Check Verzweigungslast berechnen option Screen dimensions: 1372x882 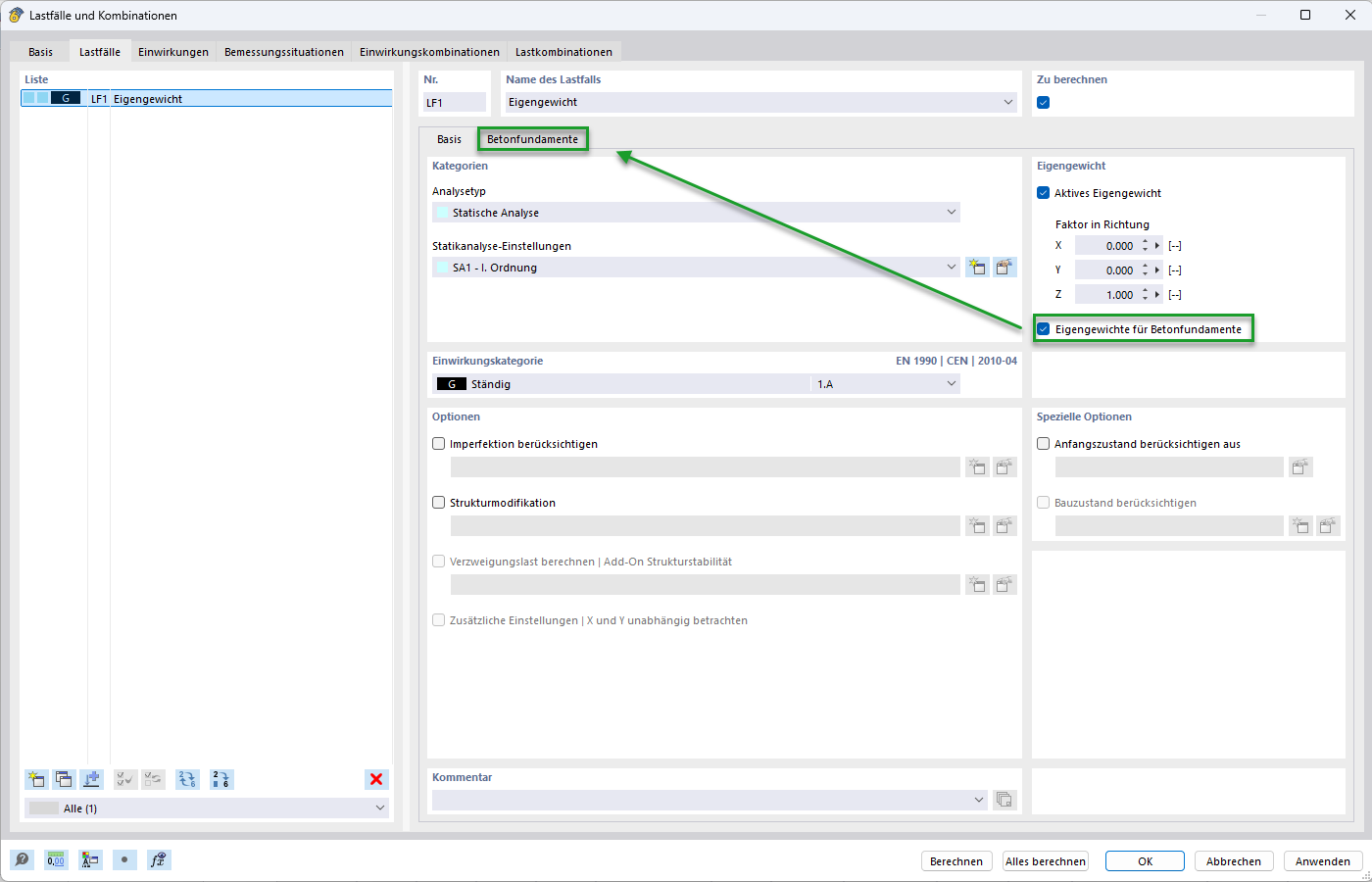coord(439,562)
